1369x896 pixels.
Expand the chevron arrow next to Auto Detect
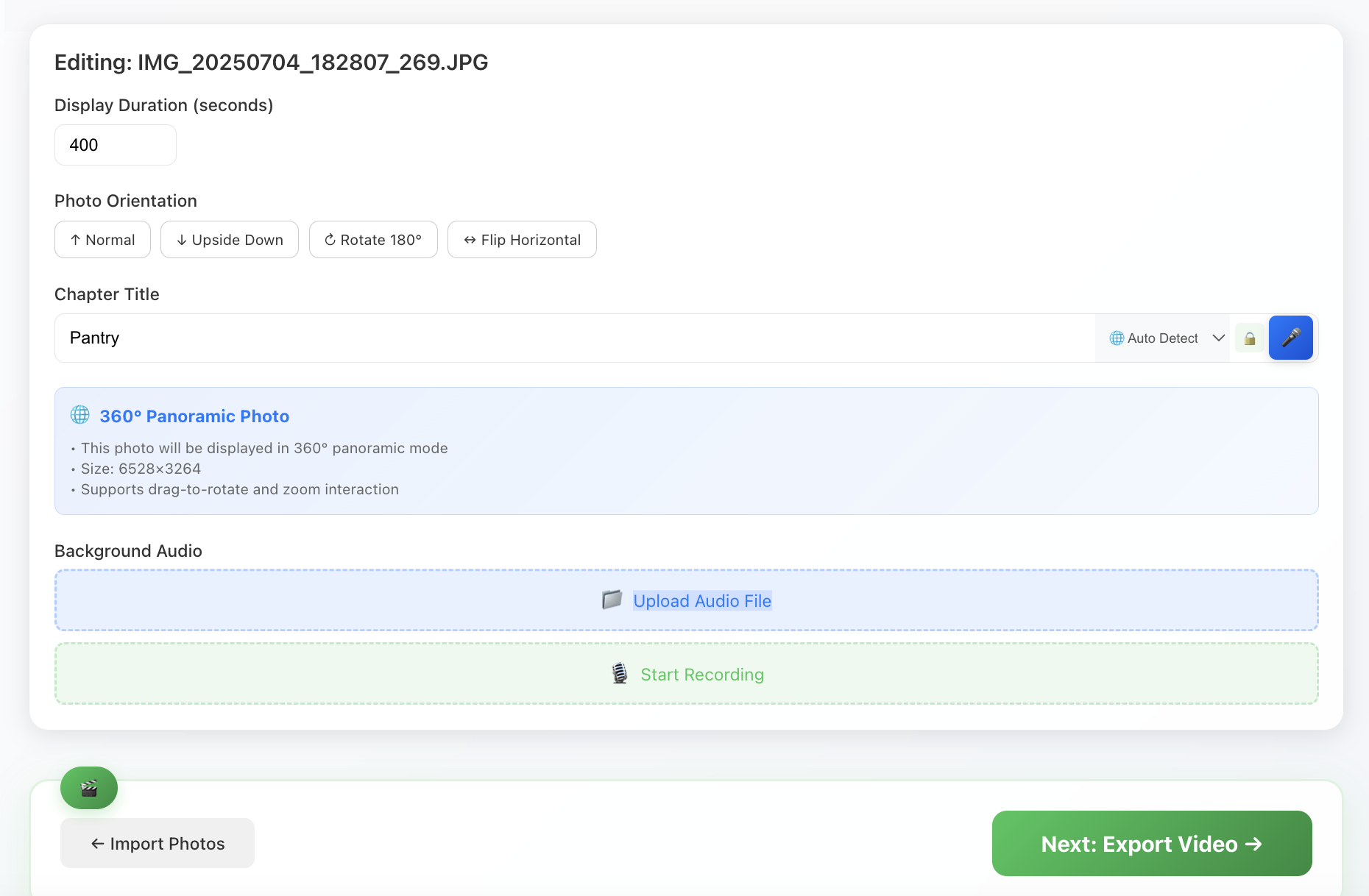click(1218, 338)
